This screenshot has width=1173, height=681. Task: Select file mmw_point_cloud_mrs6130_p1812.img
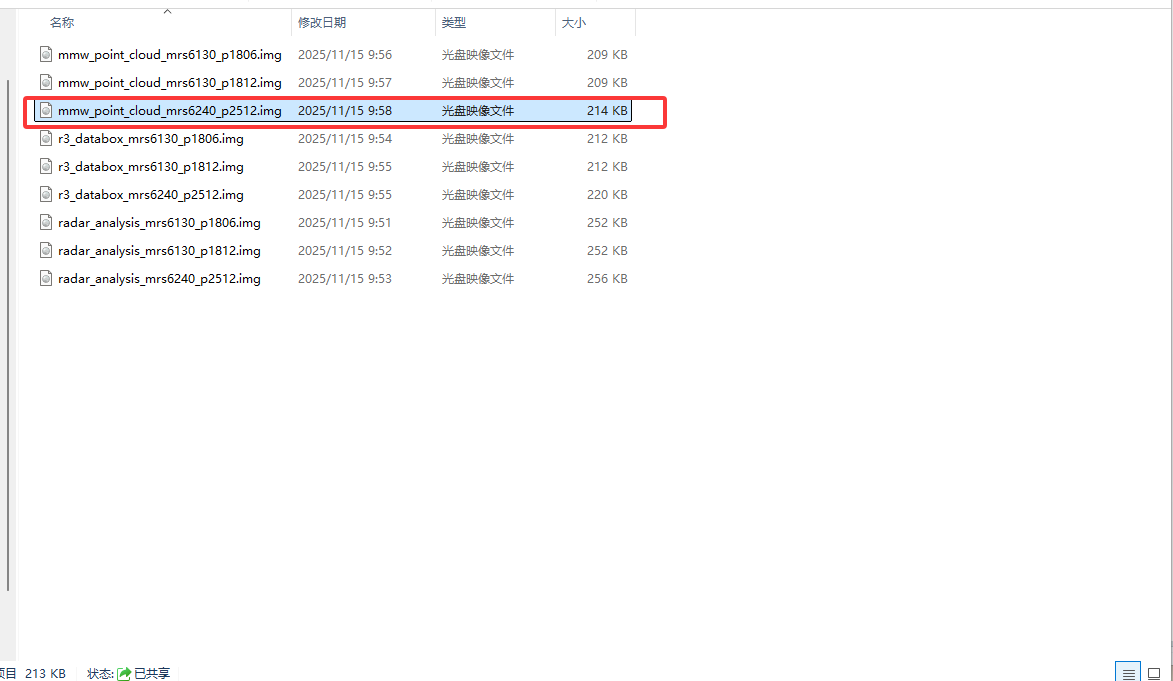coord(170,82)
